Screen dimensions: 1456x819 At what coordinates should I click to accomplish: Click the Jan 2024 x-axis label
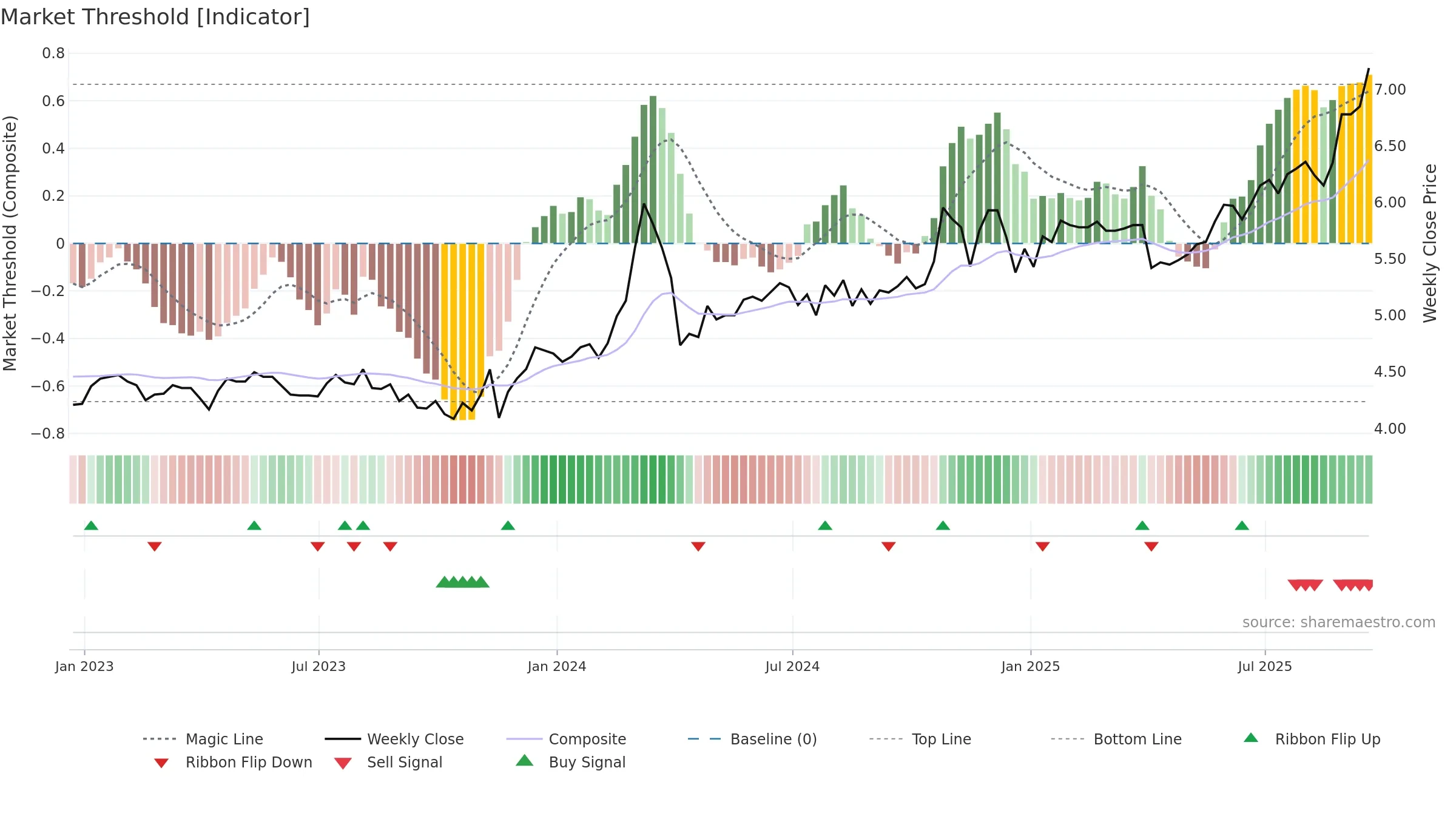(x=557, y=667)
